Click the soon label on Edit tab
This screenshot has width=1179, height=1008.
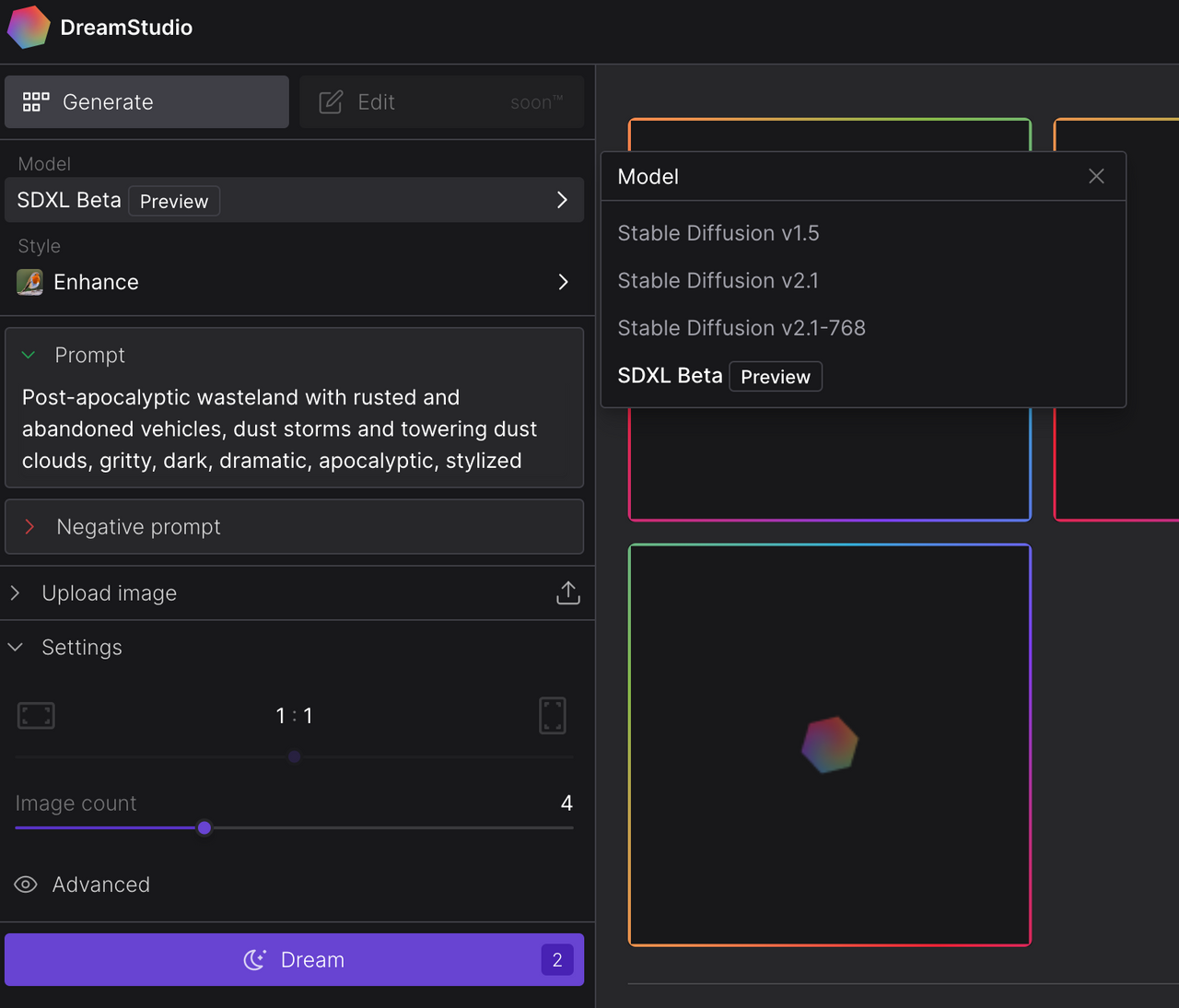pyautogui.click(x=537, y=102)
